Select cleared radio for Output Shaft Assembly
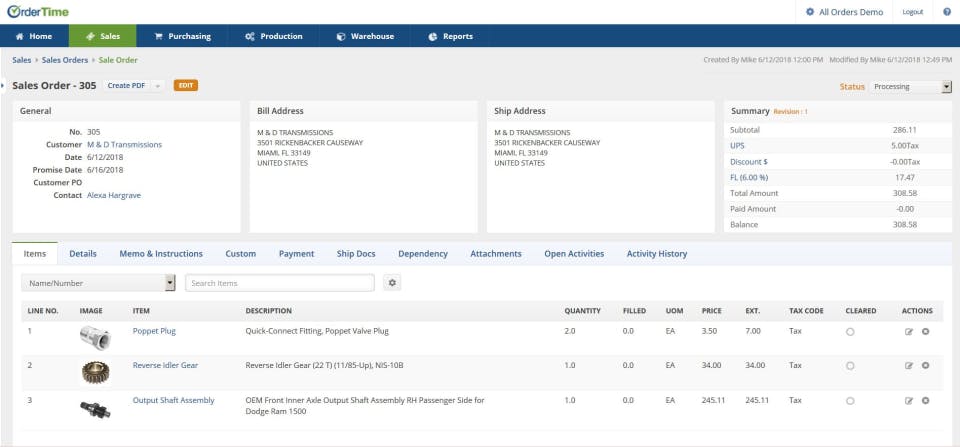 tap(850, 401)
